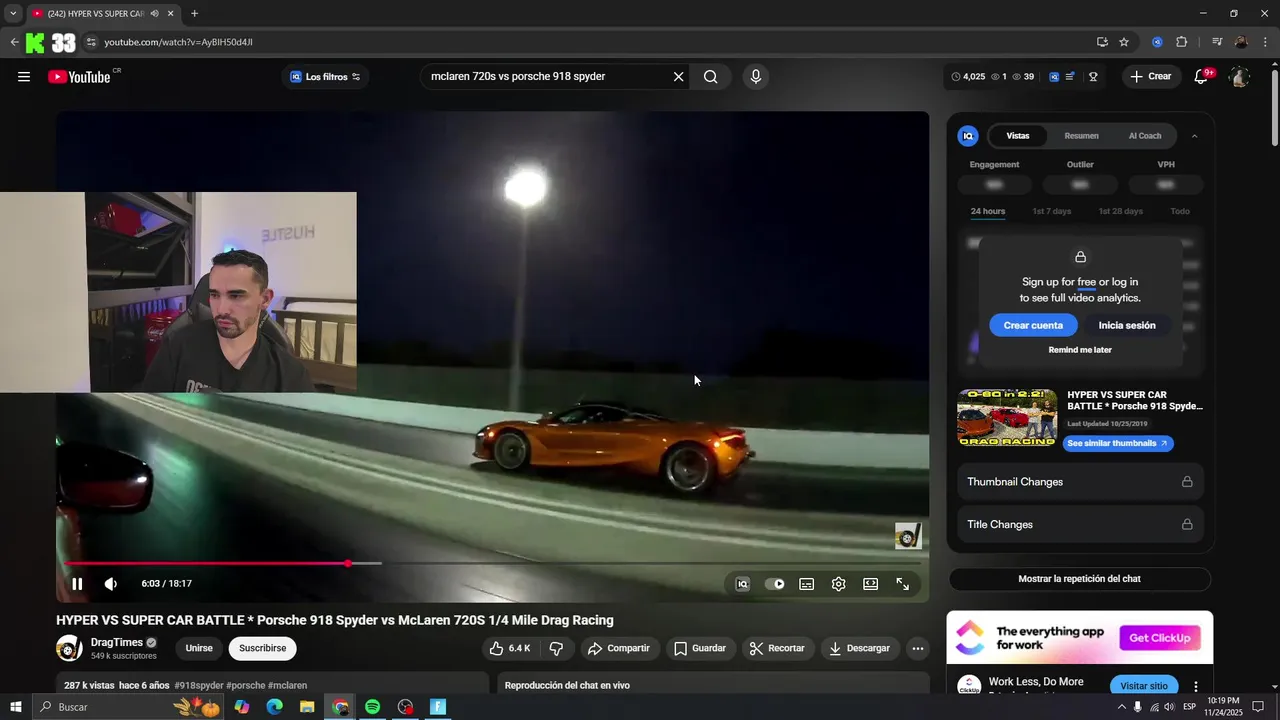Open the Crear button
Image resolution: width=1280 pixels, height=720 pixels.
pyautogui.click(x=1150, y=77)
